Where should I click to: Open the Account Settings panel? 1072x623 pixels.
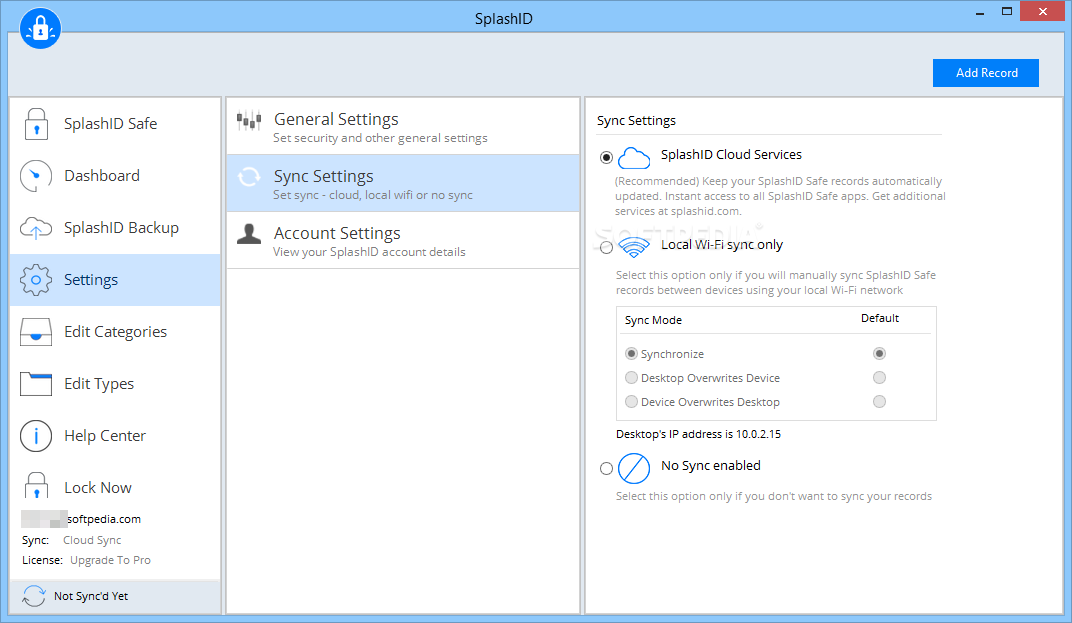pos(403,240)
